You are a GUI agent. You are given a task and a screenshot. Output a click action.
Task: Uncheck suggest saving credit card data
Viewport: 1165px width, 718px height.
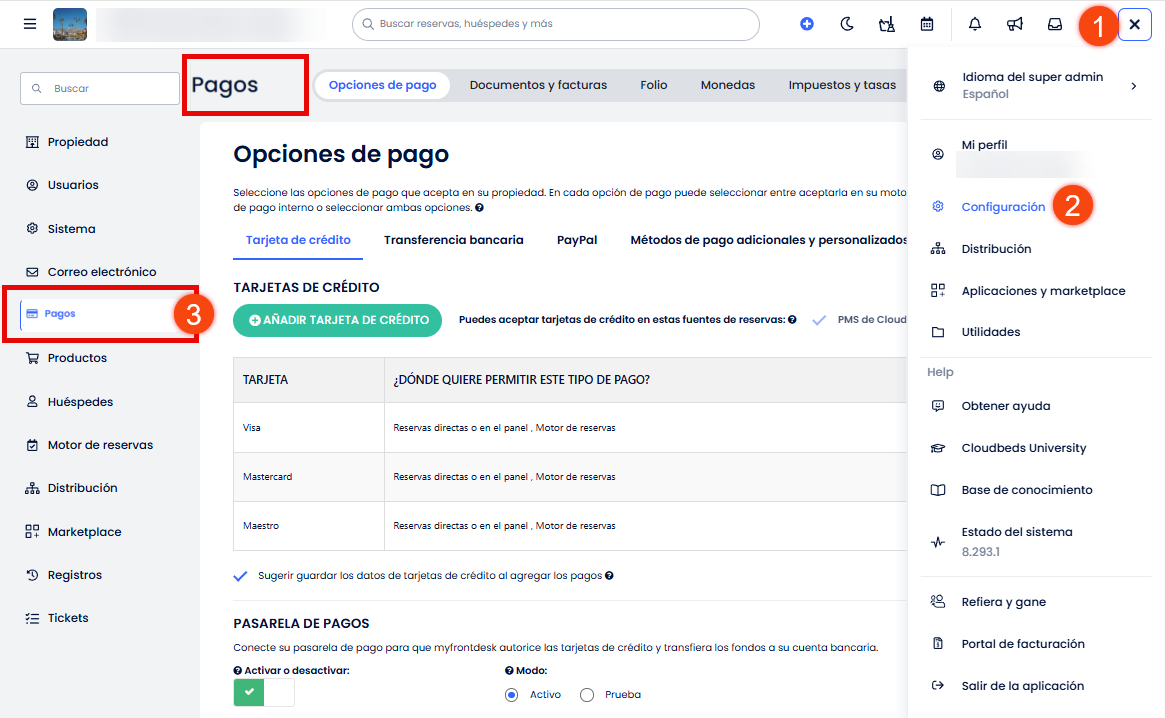pos(240,576)
